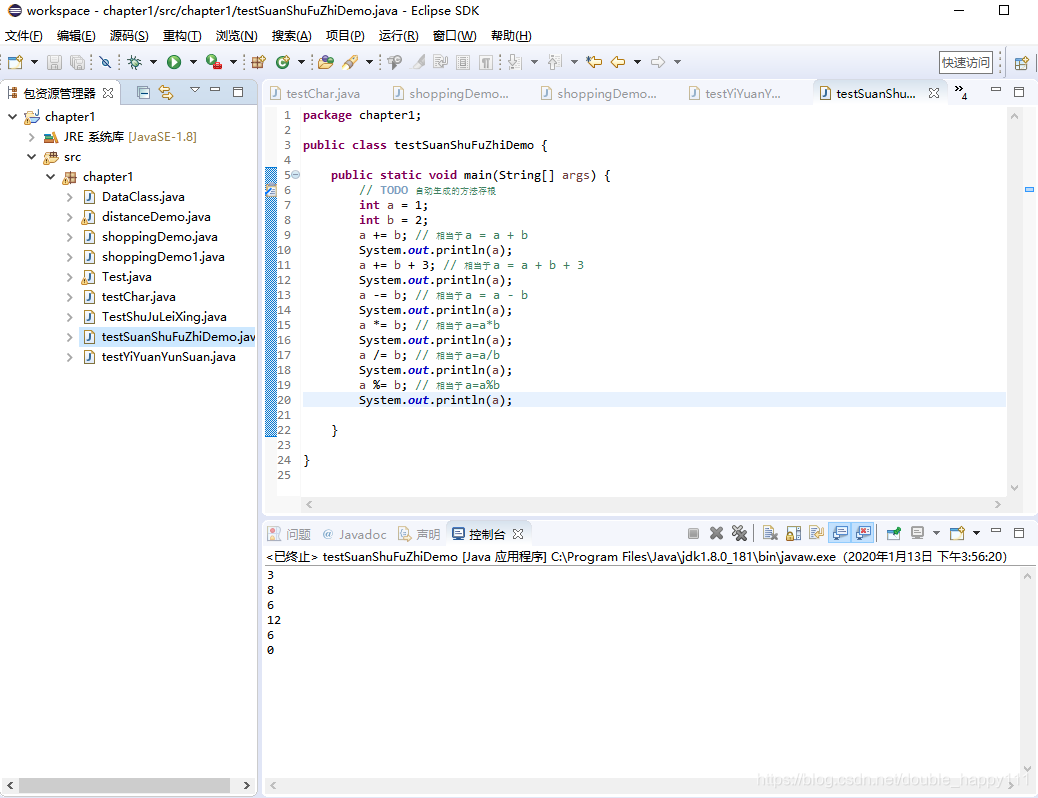The width and height of the screenshot is (1038, 798).
Task: Remove All Terminated Launches double-X icon
Action: coord(739,533)
